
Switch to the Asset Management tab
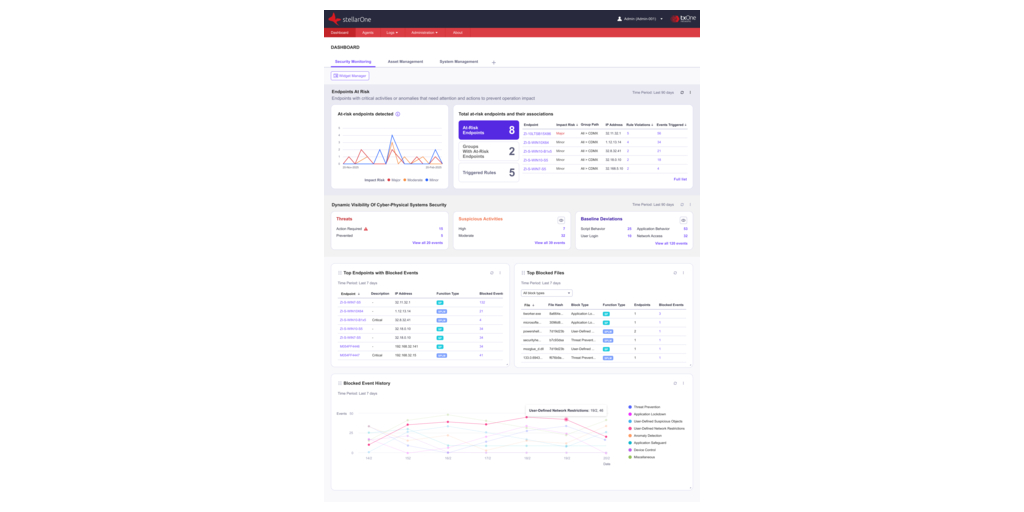(x=406, y=62)
